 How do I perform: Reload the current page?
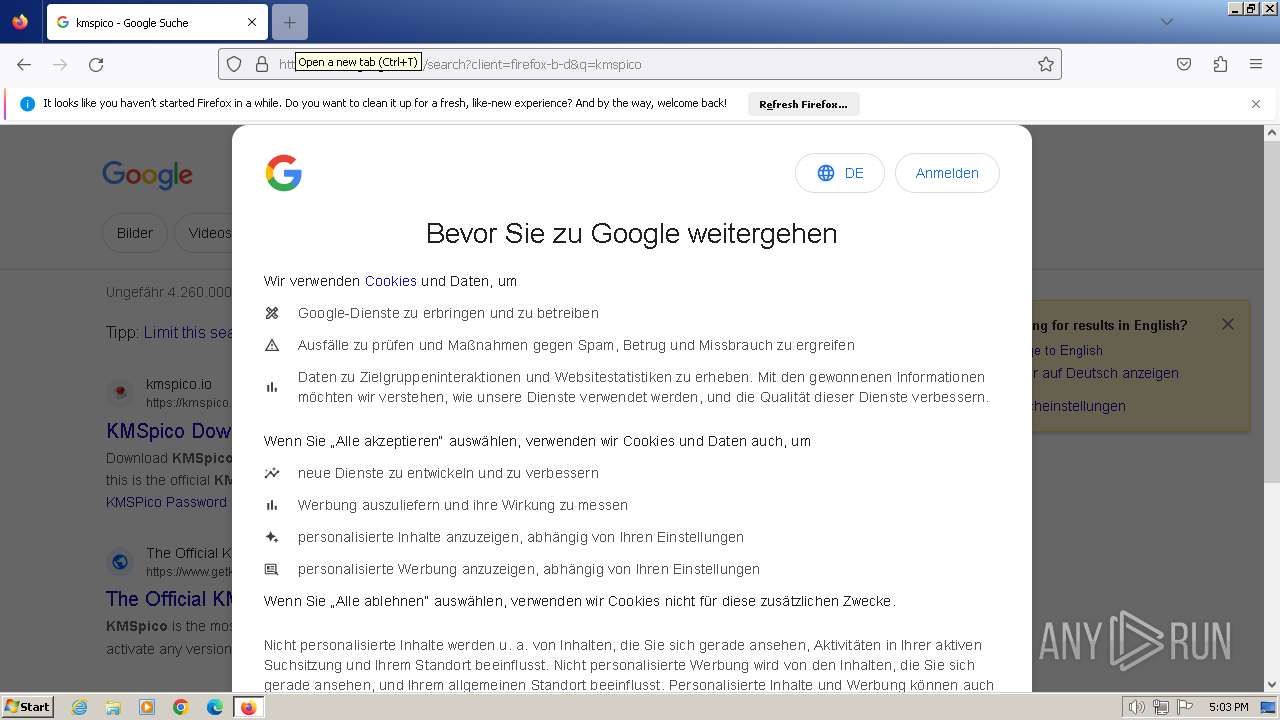pos(96,64)
